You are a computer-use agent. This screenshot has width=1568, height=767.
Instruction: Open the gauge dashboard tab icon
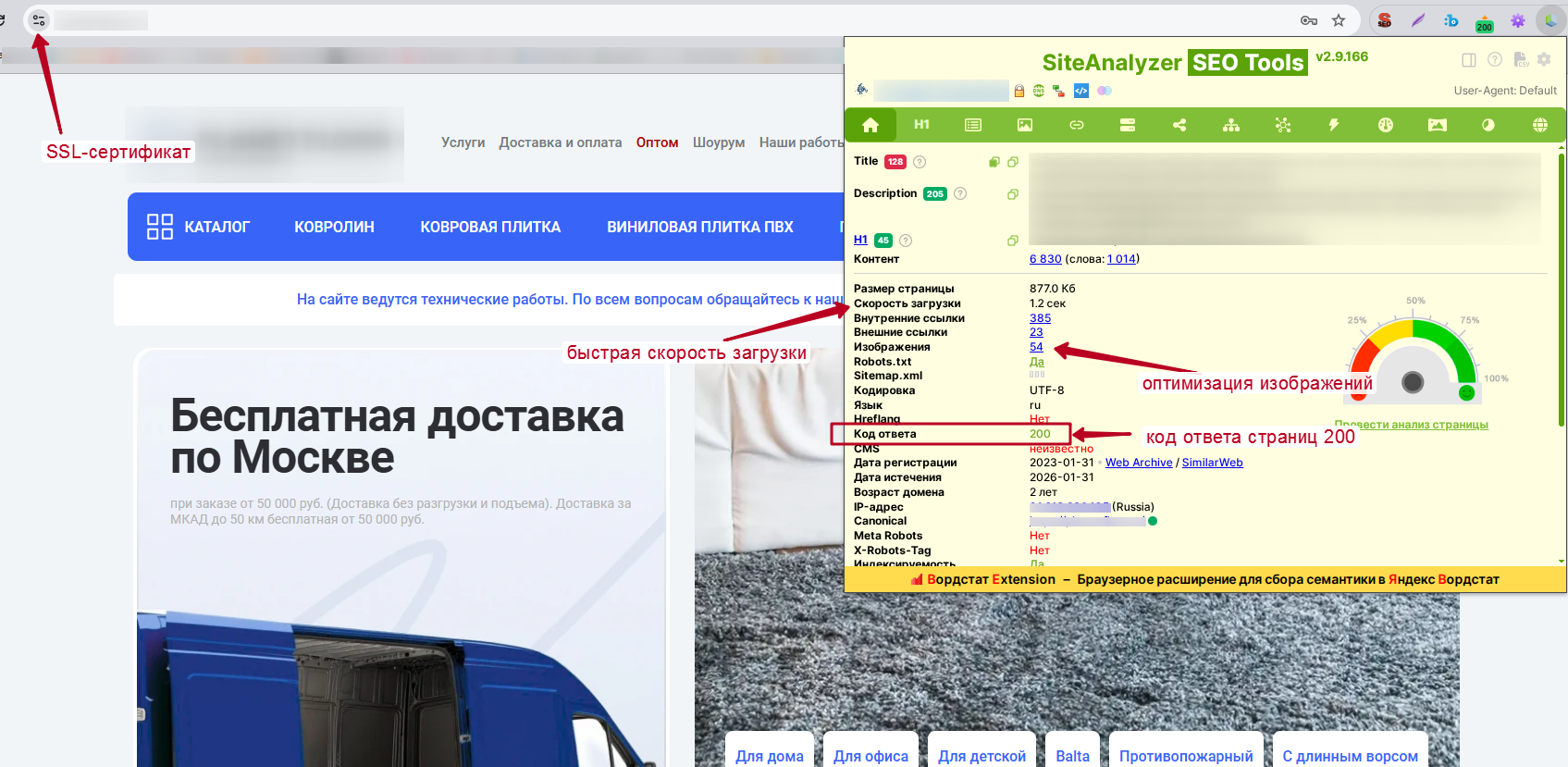click(x=1386, y=125)
